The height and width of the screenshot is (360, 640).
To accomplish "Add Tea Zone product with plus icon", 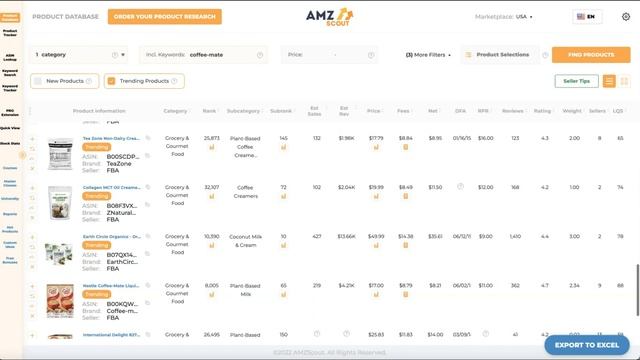I will click(x=32, y=139).
